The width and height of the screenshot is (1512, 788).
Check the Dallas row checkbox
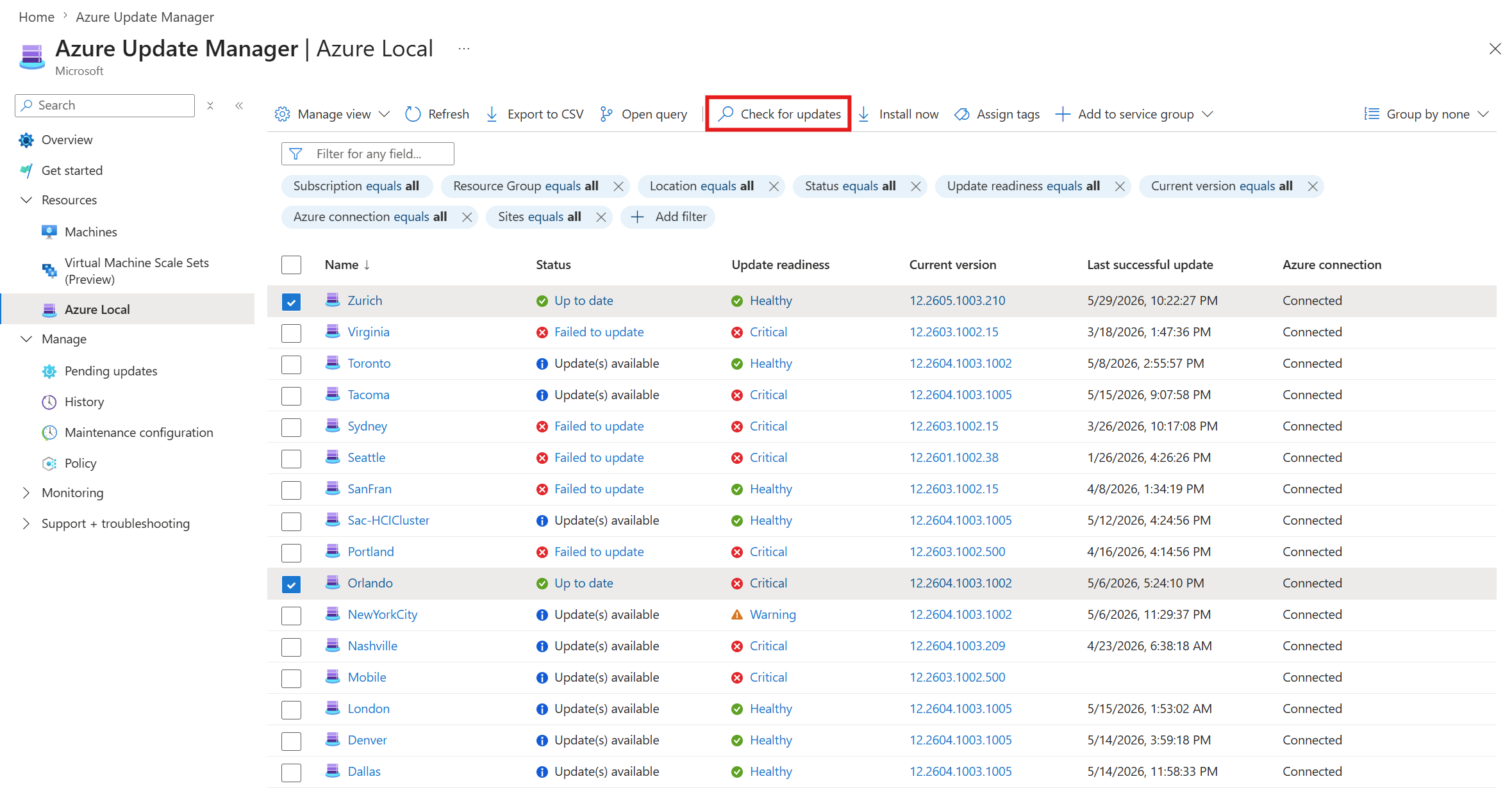(291, 773)
